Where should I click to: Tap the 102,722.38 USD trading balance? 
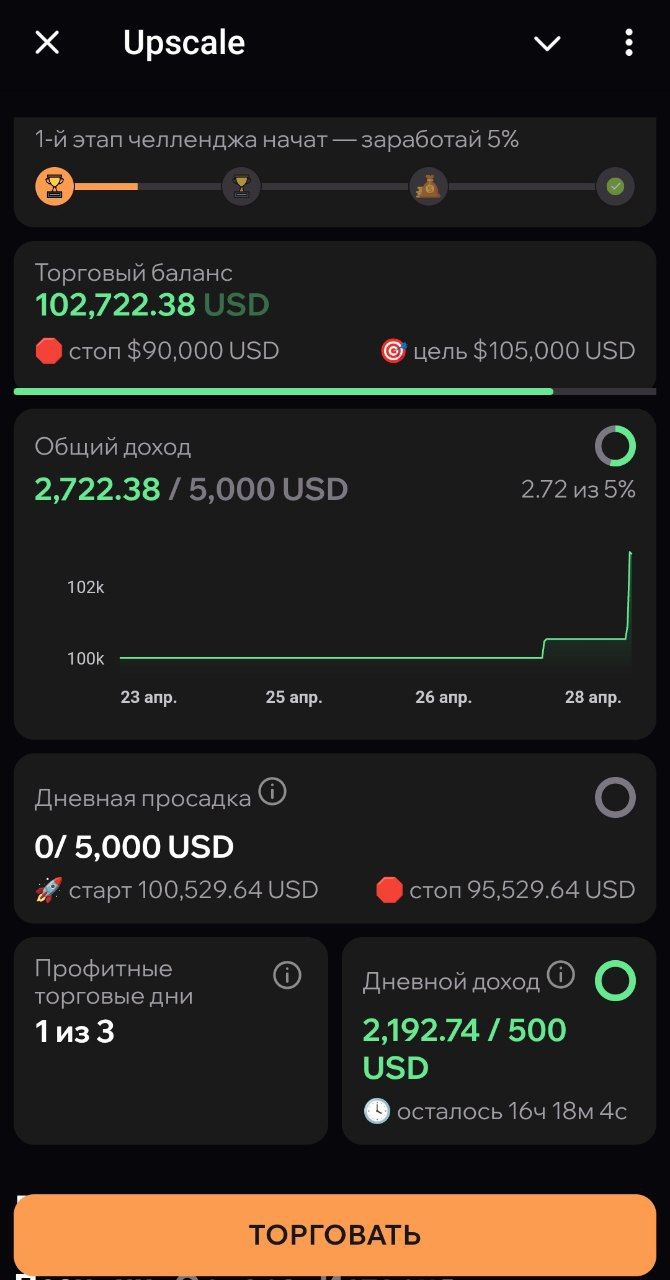152,305
